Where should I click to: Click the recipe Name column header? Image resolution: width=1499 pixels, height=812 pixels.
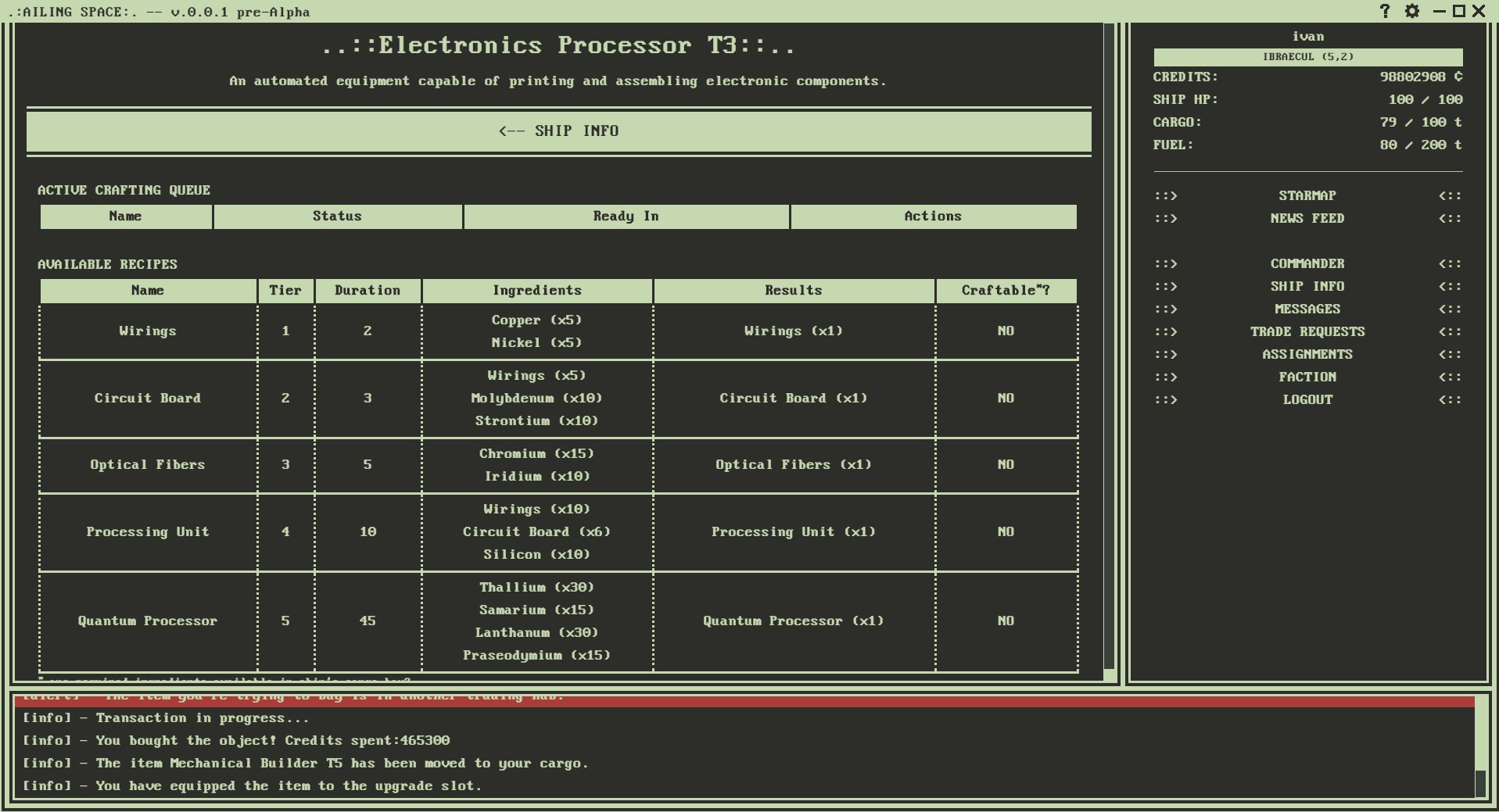pos(147,290)
